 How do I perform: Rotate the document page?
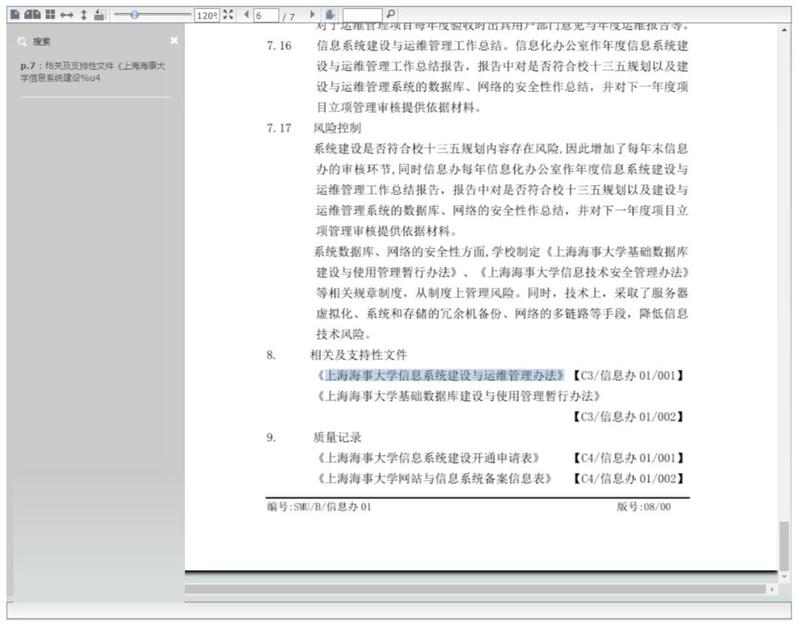tap(99, 15)
